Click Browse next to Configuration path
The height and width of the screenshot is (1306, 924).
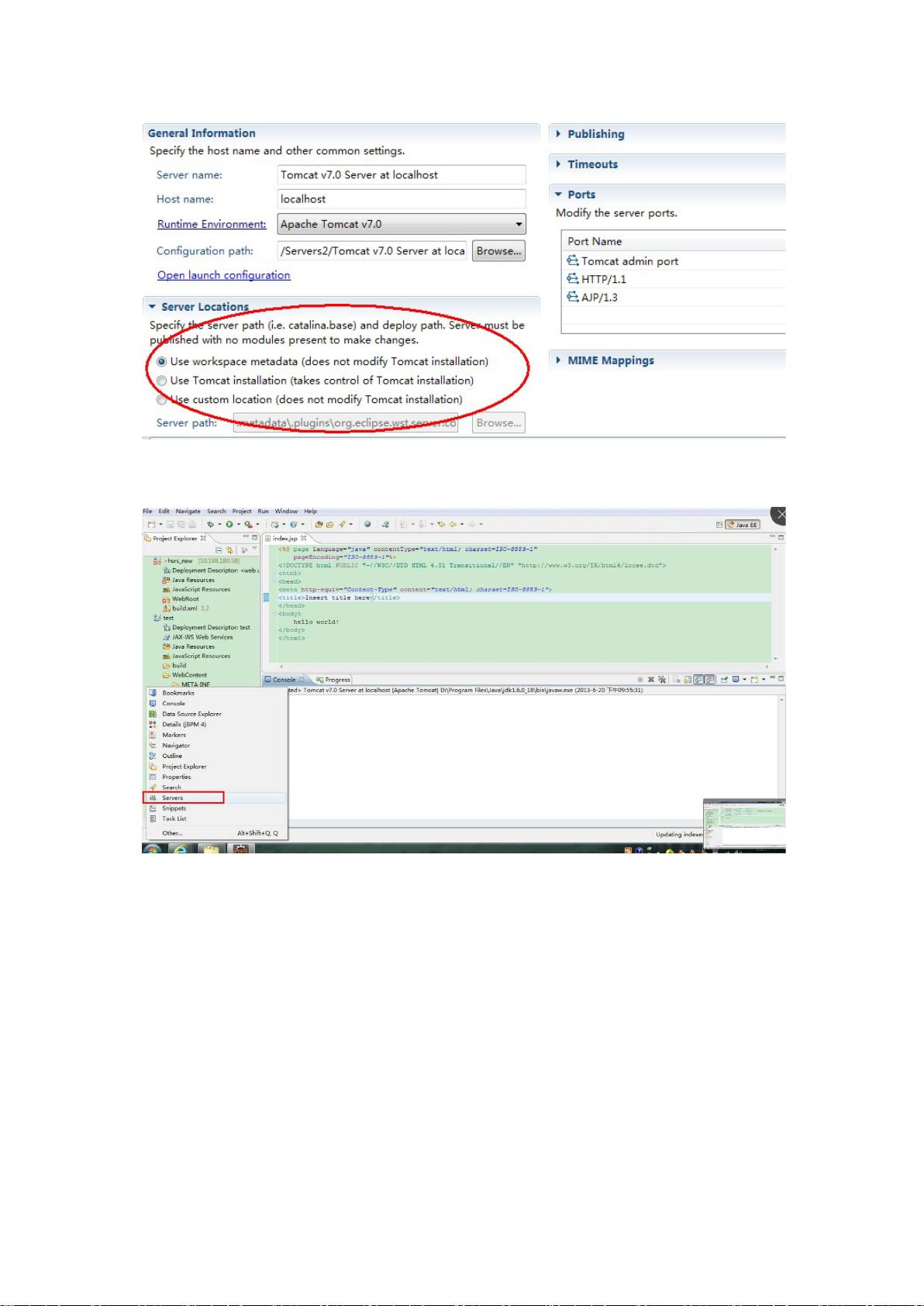498,251
